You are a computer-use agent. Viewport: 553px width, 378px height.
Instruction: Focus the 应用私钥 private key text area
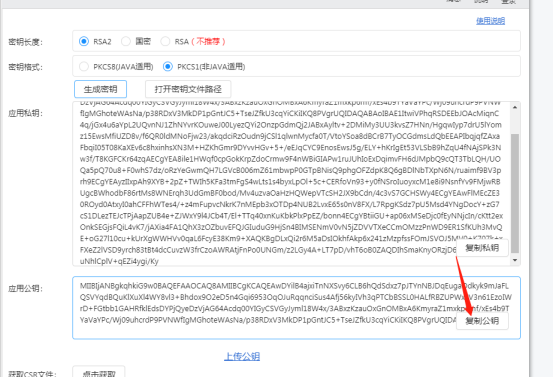tap(291, 183)
